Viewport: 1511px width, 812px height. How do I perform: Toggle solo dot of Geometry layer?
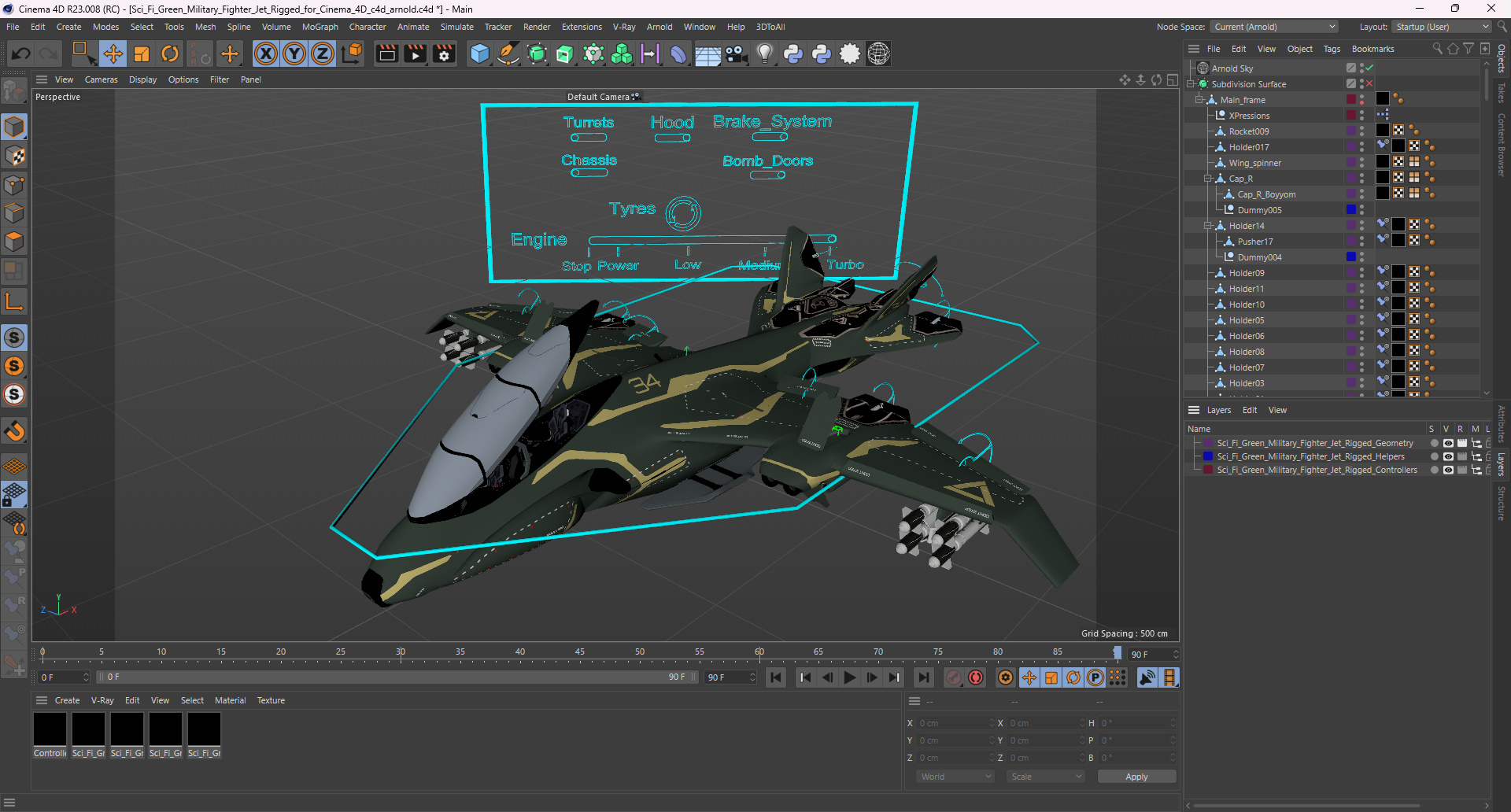coord(1435,443)
